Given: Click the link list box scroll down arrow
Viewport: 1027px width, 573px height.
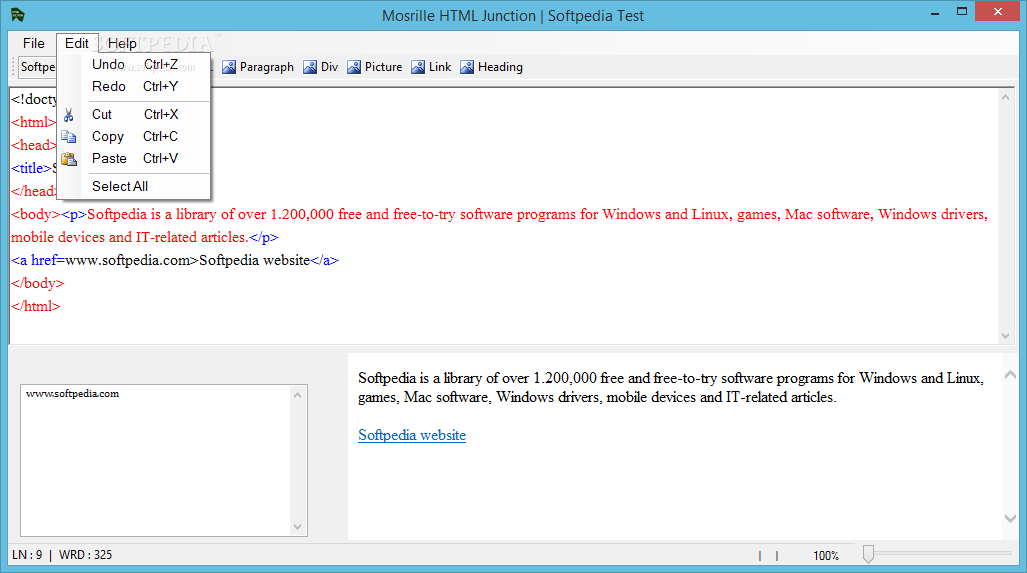Looking at the screenshot, I should tap(297, 527).
